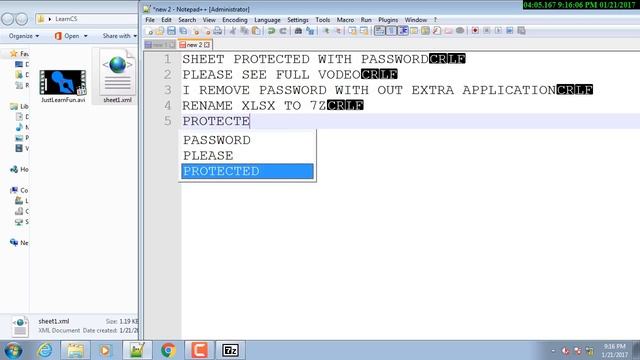Click the Copy toolbar icon
The height and width of the screenshot is (360, 640).
(244, 31)
